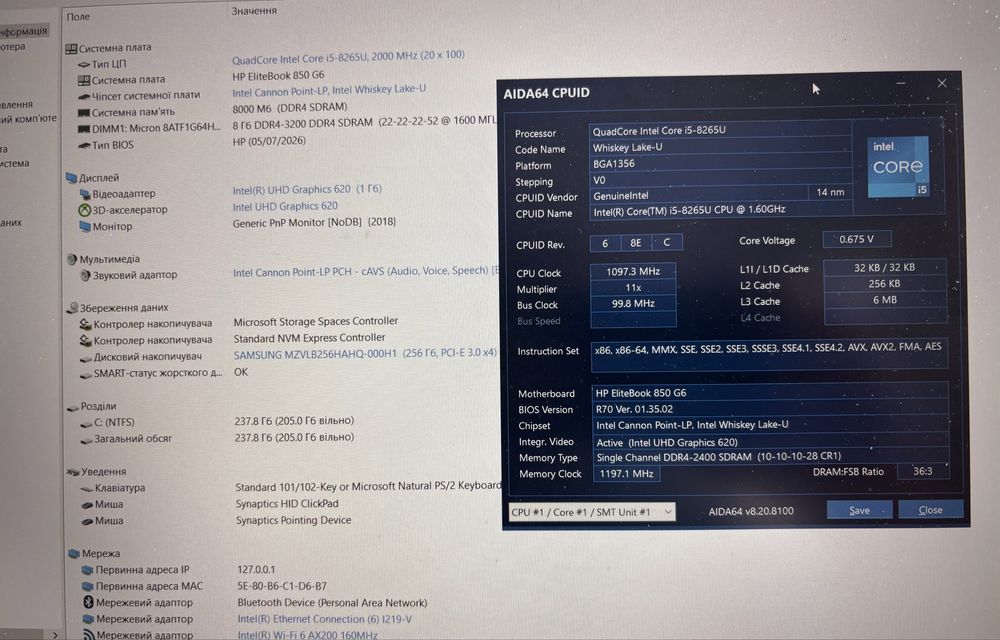Open Intel Cannon Point-LP chipset link
This screenshot has width=1000, height=640.
coord(329,91)
